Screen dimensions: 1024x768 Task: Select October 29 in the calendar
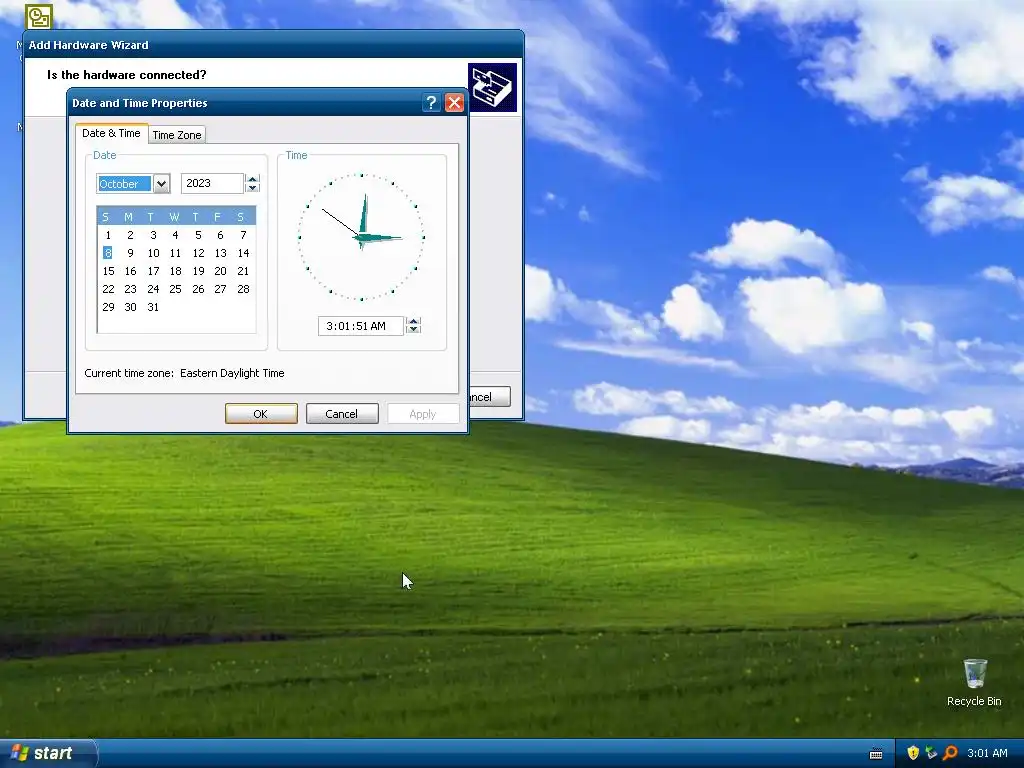[x=108, y=307]
